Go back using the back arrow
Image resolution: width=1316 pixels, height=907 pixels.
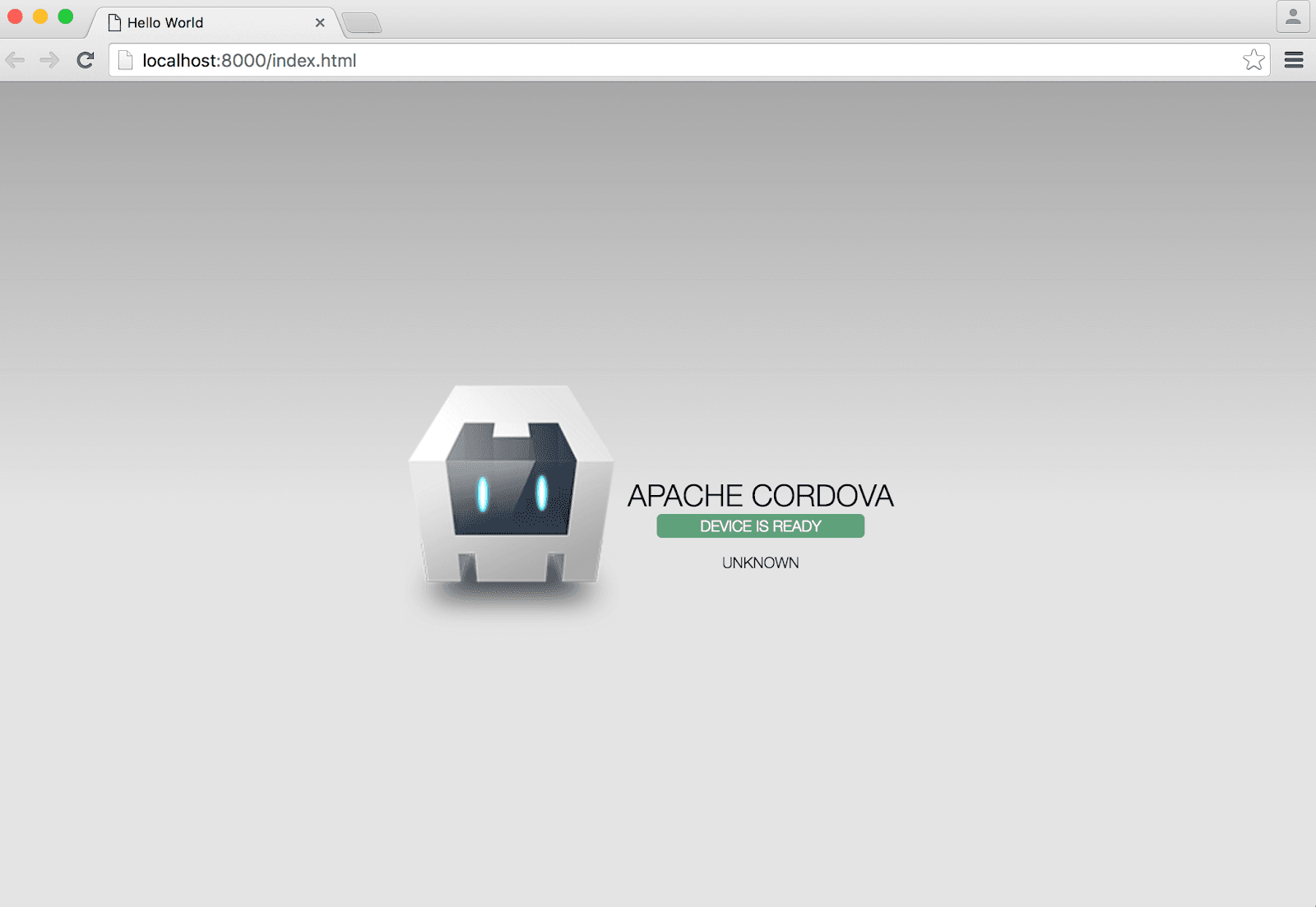(15, 60)
